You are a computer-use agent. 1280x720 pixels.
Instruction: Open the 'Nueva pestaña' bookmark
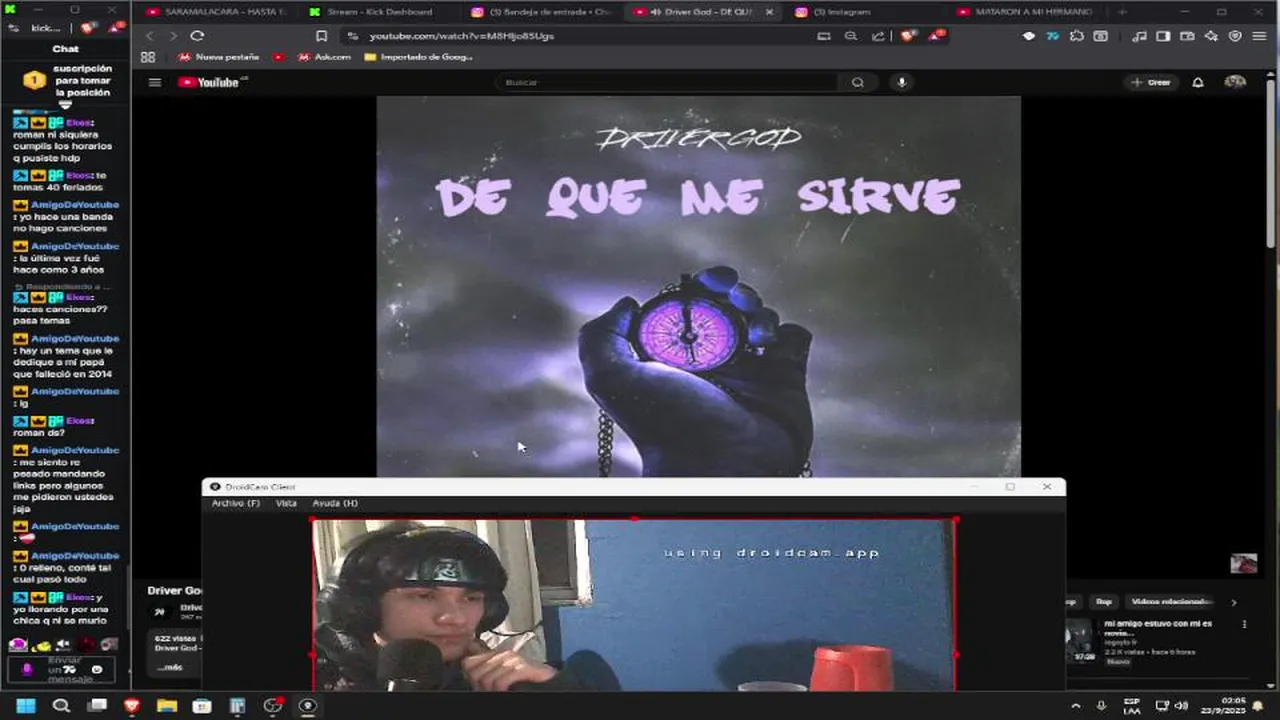(219, 57)
